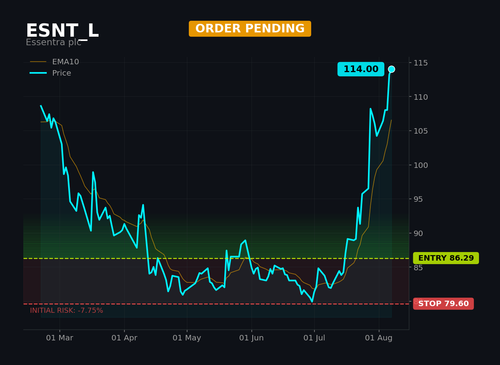Image resolution: width=500 pixels, height=365 pixels.
Task: Click the 115 y-axis value
Action: (421, 63)
